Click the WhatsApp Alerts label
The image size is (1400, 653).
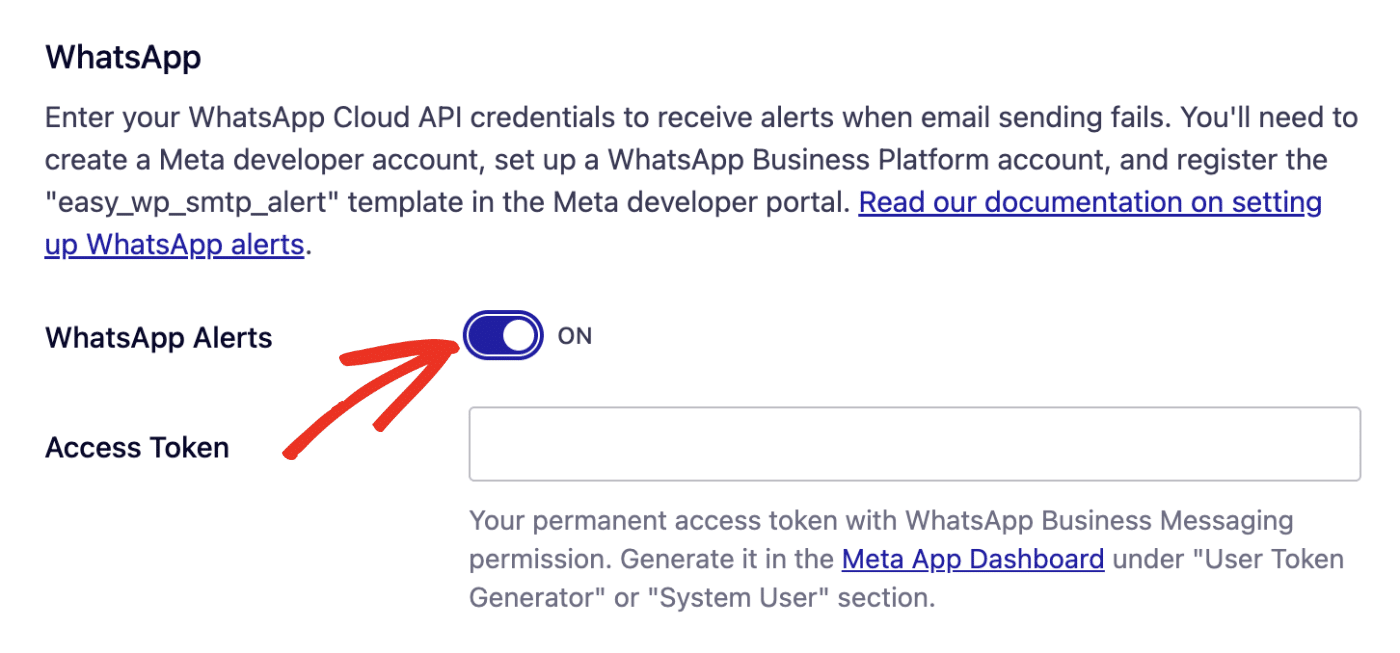point(157,337)
